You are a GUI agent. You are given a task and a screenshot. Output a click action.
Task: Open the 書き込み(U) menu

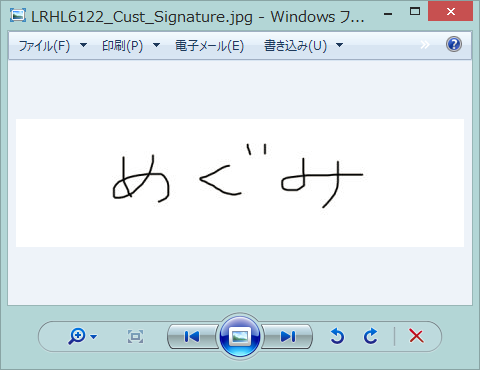[x=295, y=45]
